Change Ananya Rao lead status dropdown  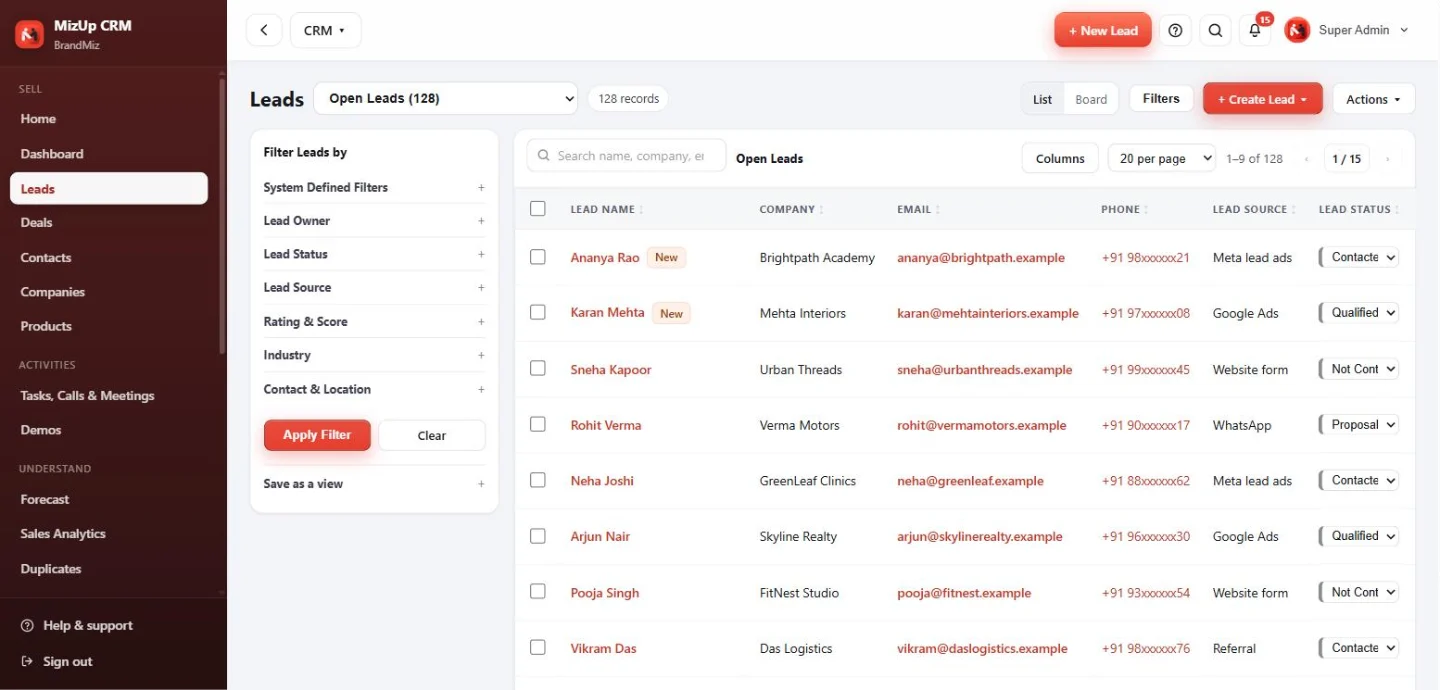pyautogui.click(x=1360, y=257)
